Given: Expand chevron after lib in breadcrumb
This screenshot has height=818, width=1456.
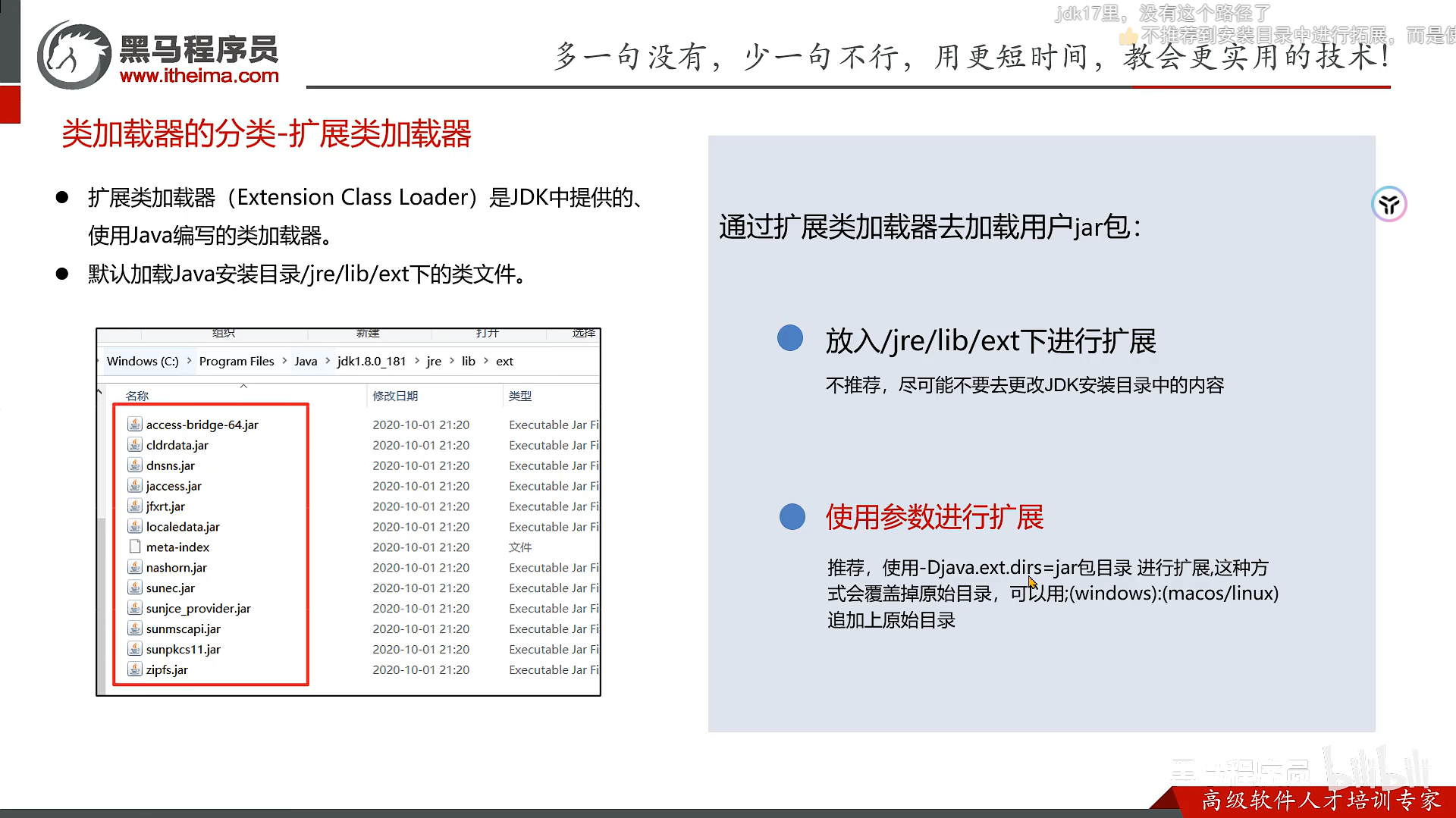Looking at the screenshot, I should click(x=486, y=361).
